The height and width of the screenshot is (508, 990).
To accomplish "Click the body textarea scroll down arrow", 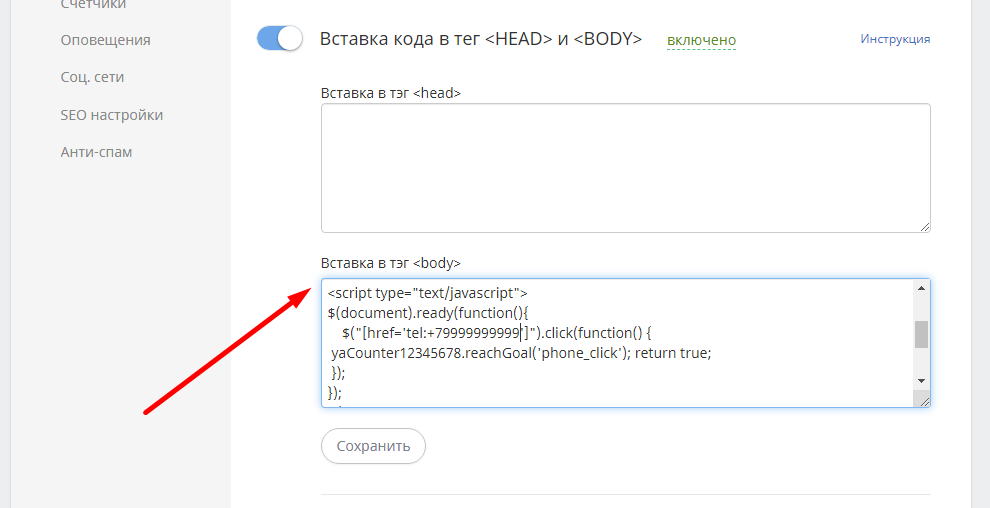I will tap(921, 381).
